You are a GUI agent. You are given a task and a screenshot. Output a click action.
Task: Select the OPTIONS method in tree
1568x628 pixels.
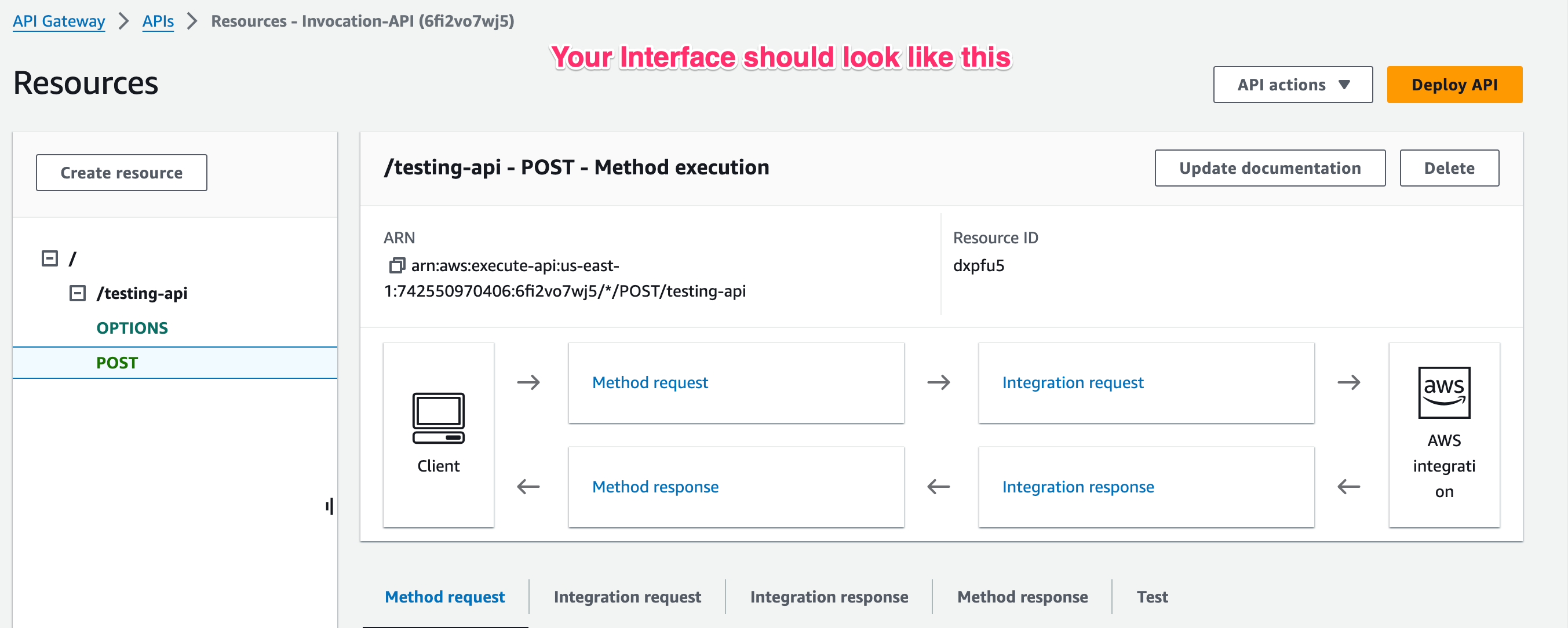132,328
